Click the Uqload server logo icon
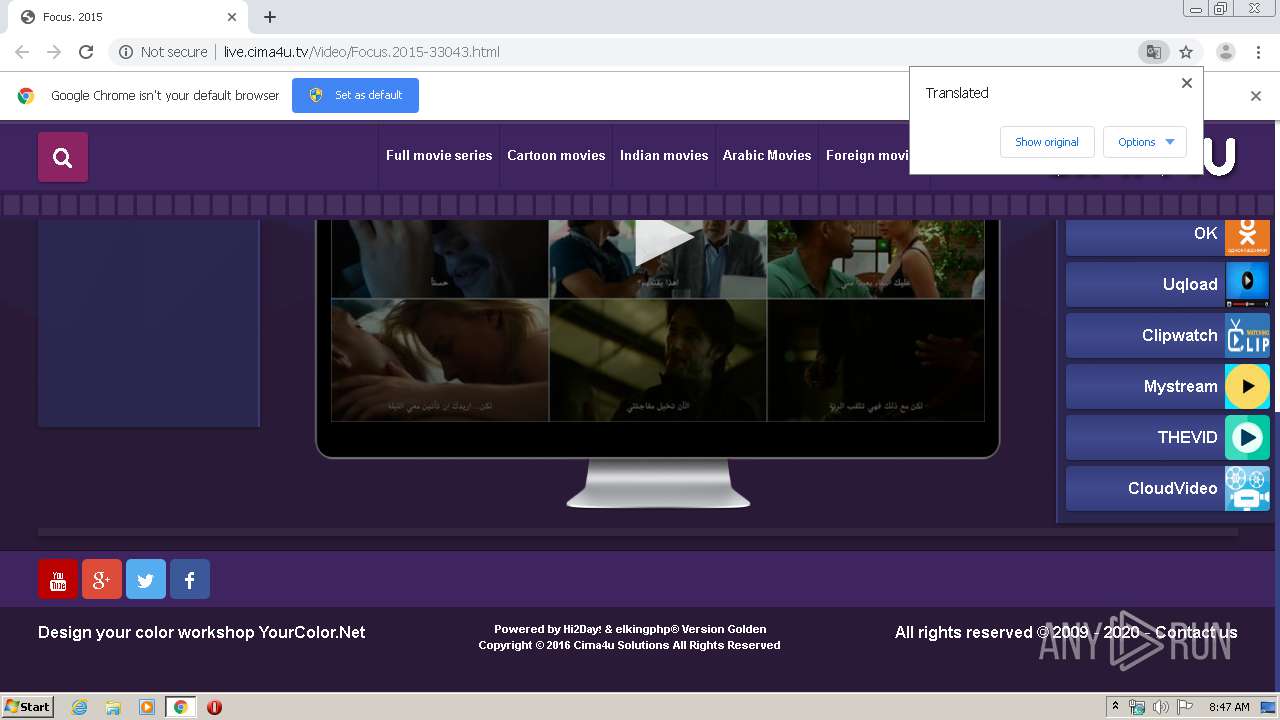The image size is (1280, 720). click(x=1247, y=284)
